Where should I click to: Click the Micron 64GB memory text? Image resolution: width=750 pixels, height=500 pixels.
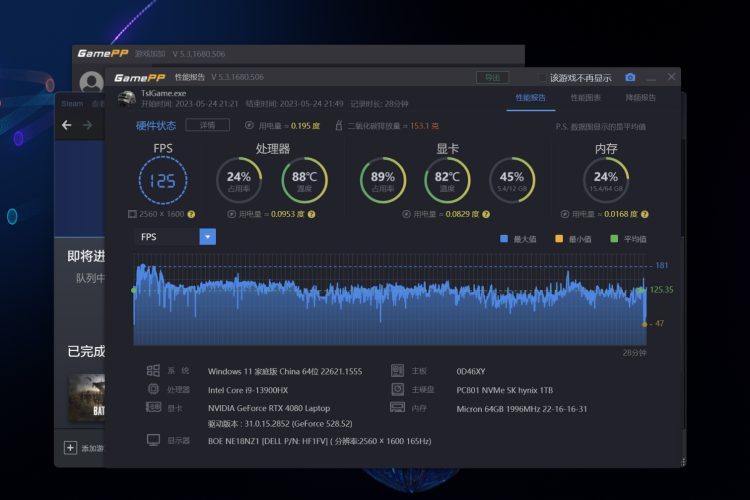[x=521, y=409]
